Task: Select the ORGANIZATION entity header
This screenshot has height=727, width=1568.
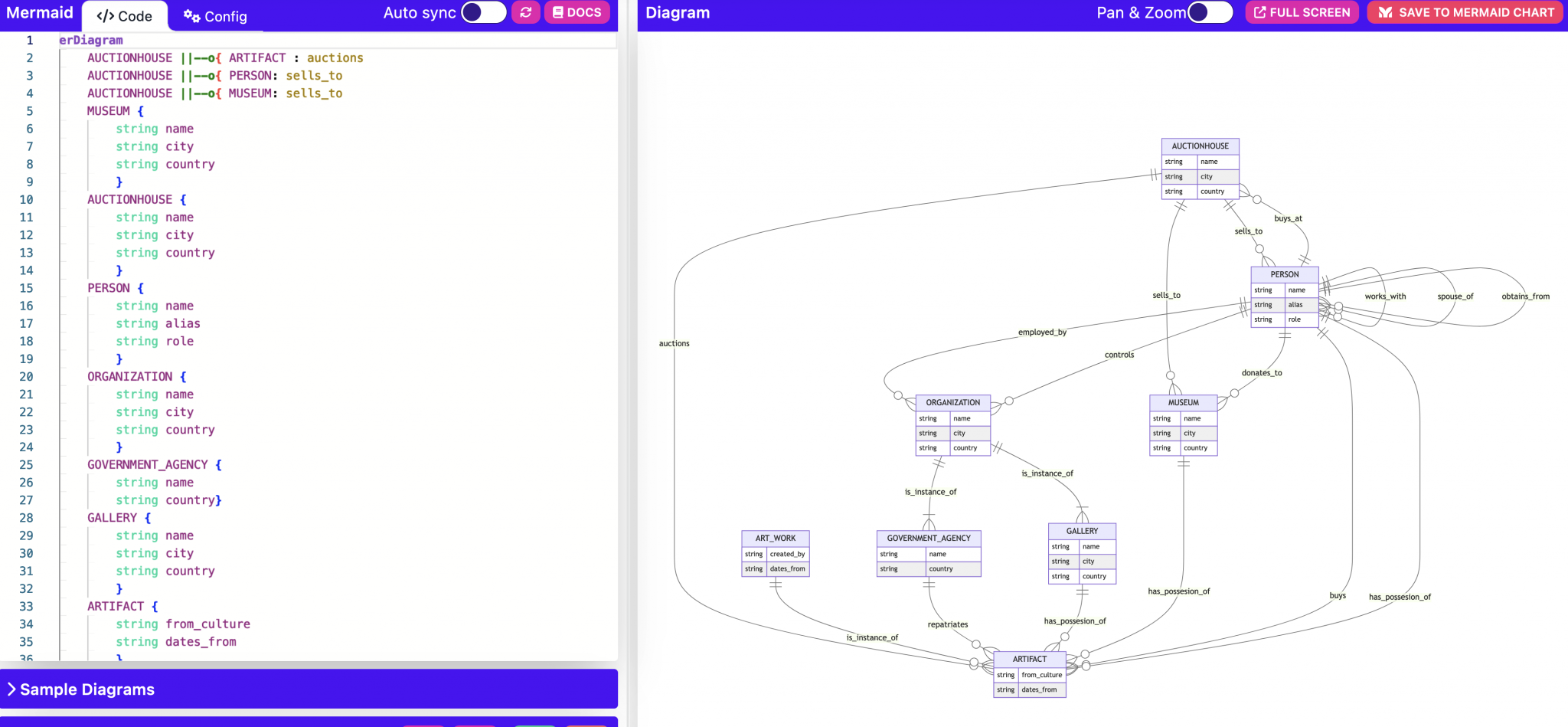Action: [952, 402]
